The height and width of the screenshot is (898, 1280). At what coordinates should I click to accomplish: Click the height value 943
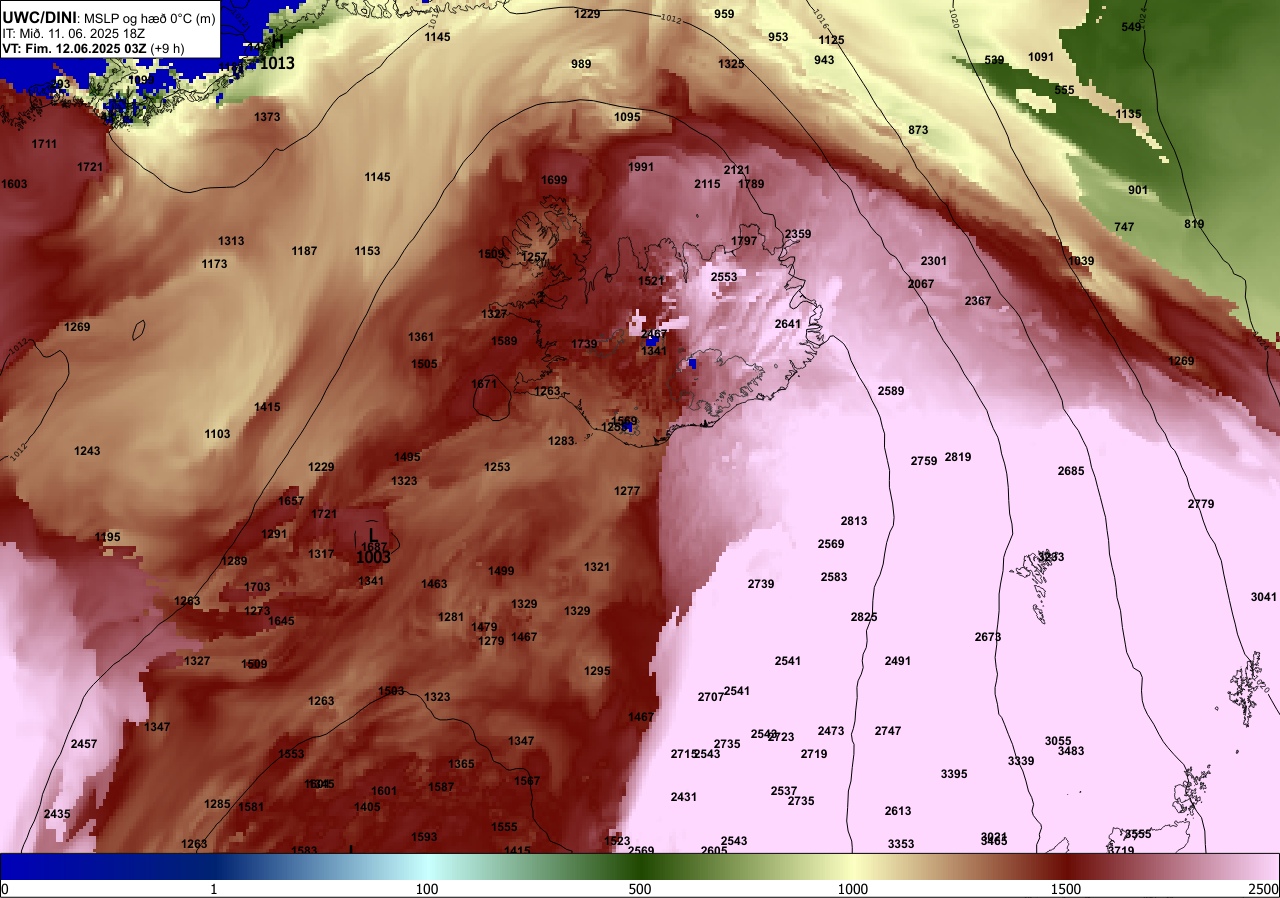tap(824, 60)
